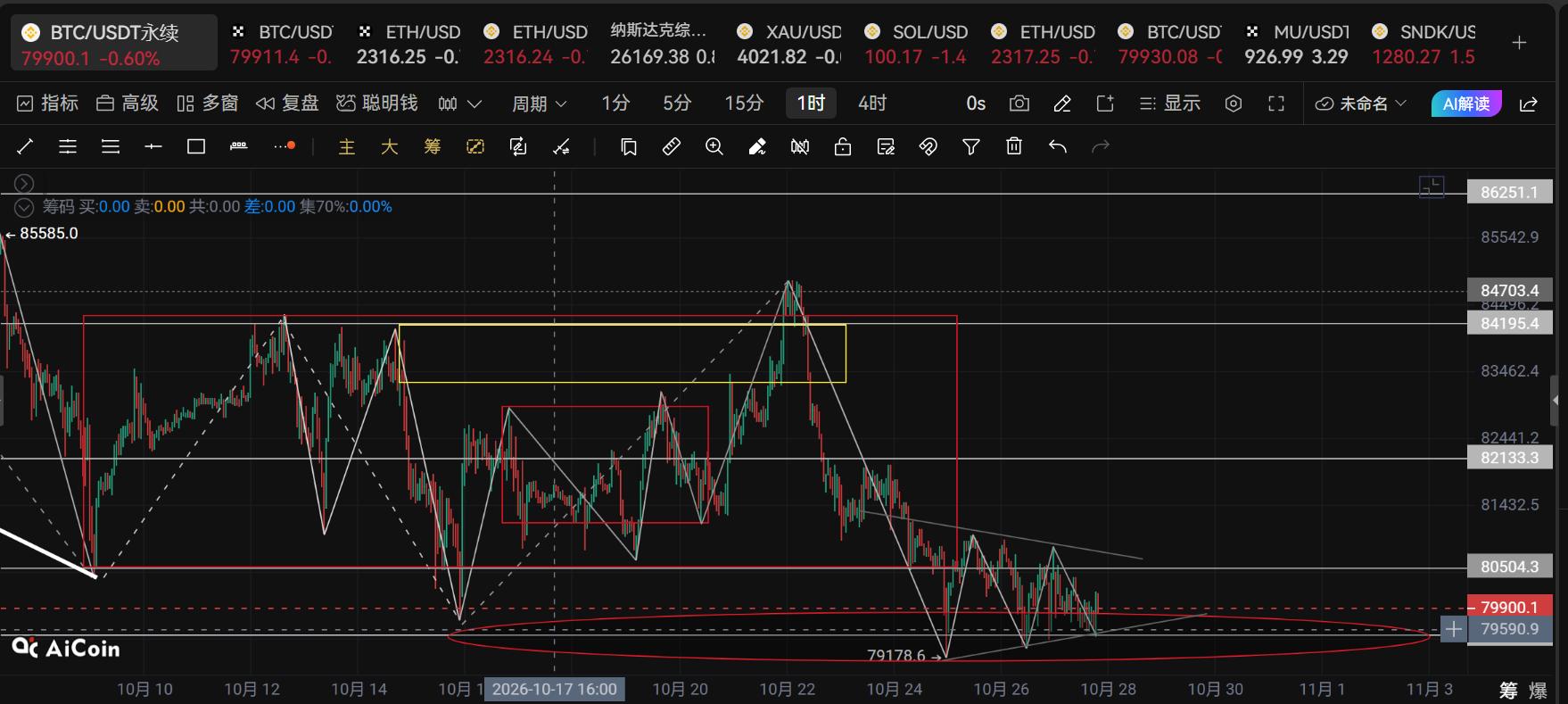Viewport: 1568px width, 704px height.
Task: Open the 聪明钱 smart money button
Action: point(376,104)
